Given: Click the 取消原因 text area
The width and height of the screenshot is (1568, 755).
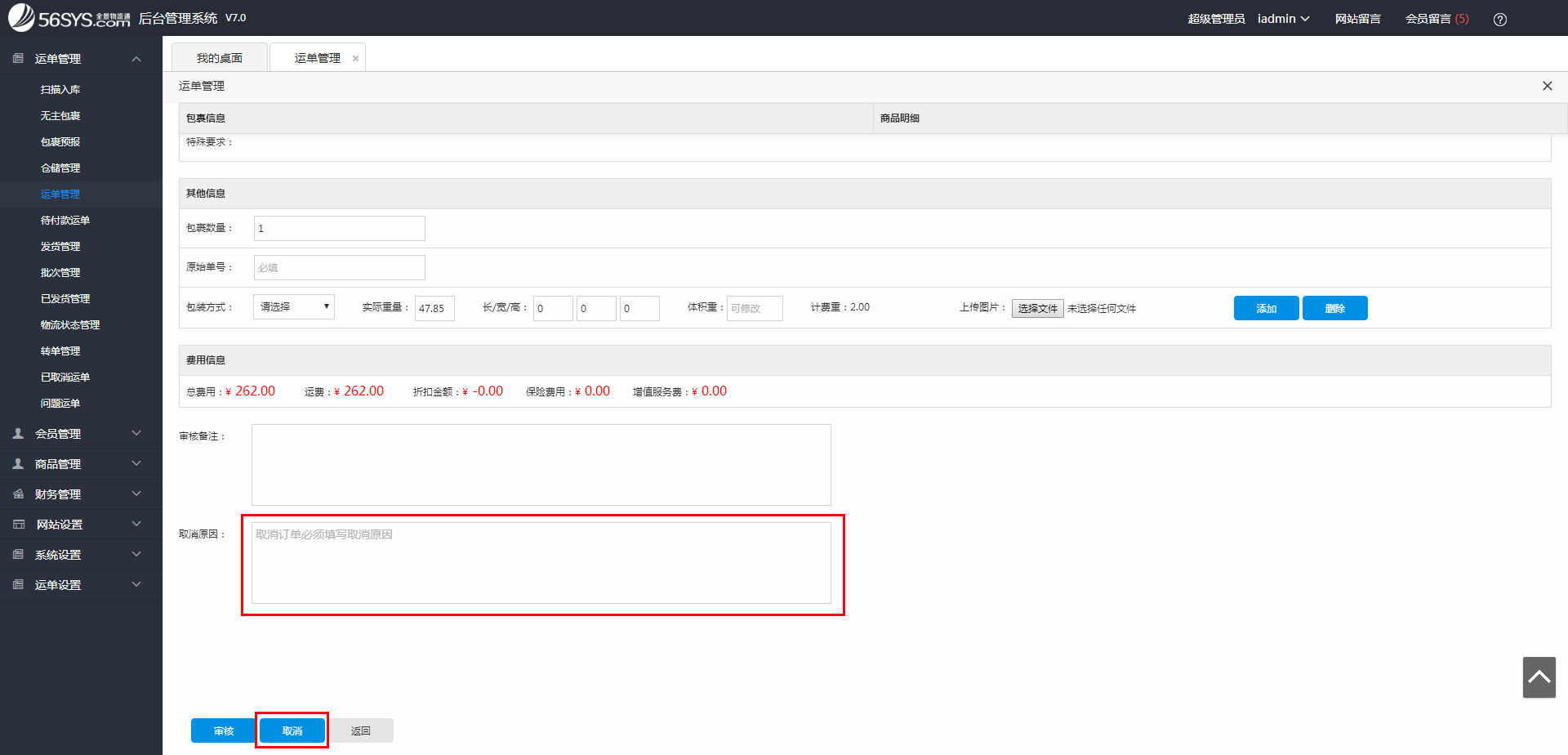Looking at the screenshot, I should pyautogui.click(x=541, y=563).
